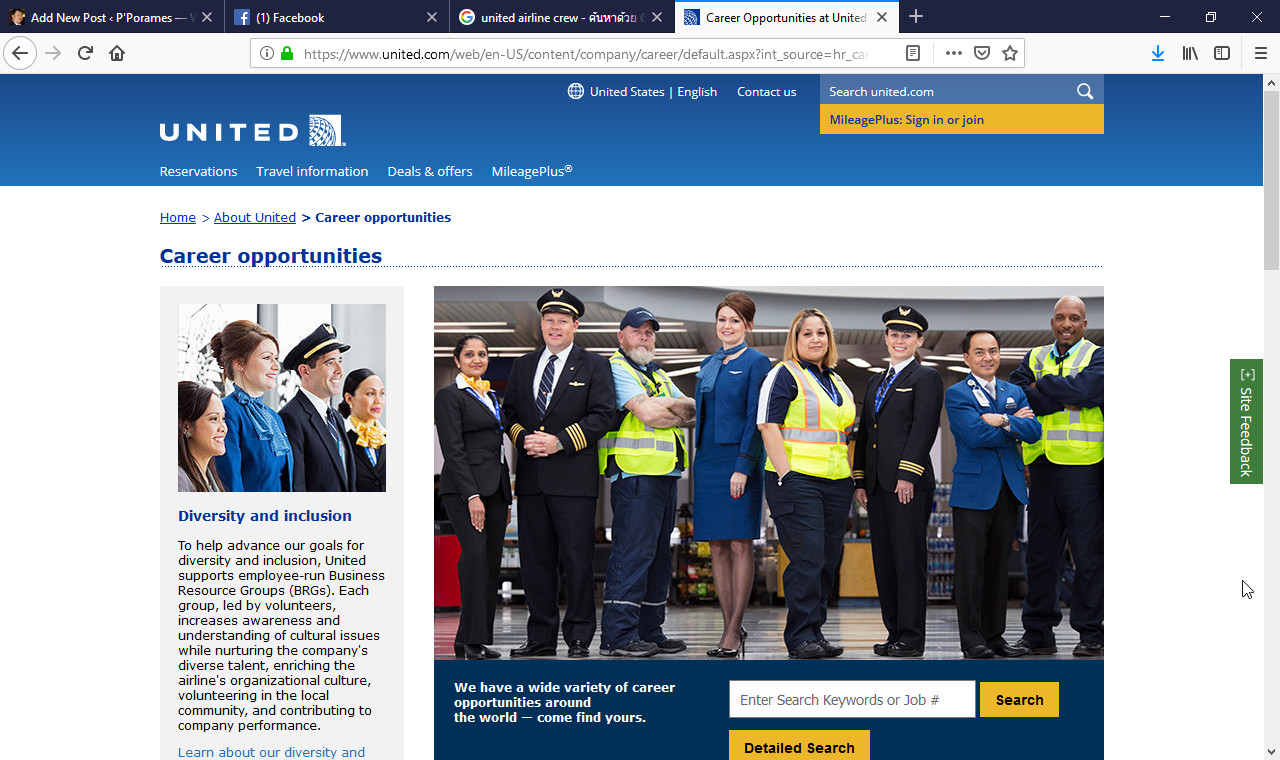Click the Home breadcrumb link

pyautogui.click(x=178, y=217)
